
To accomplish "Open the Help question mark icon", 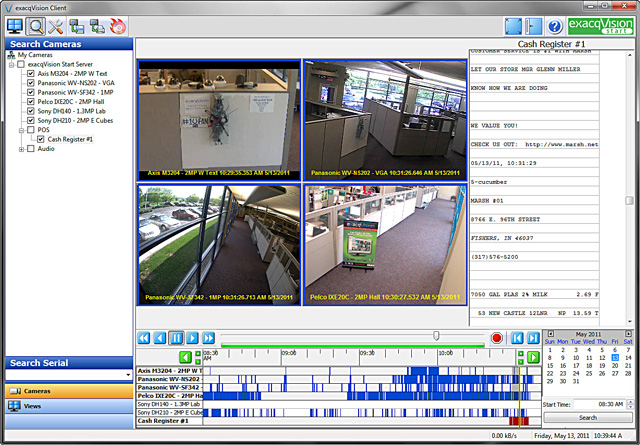I will click(555, 26).
